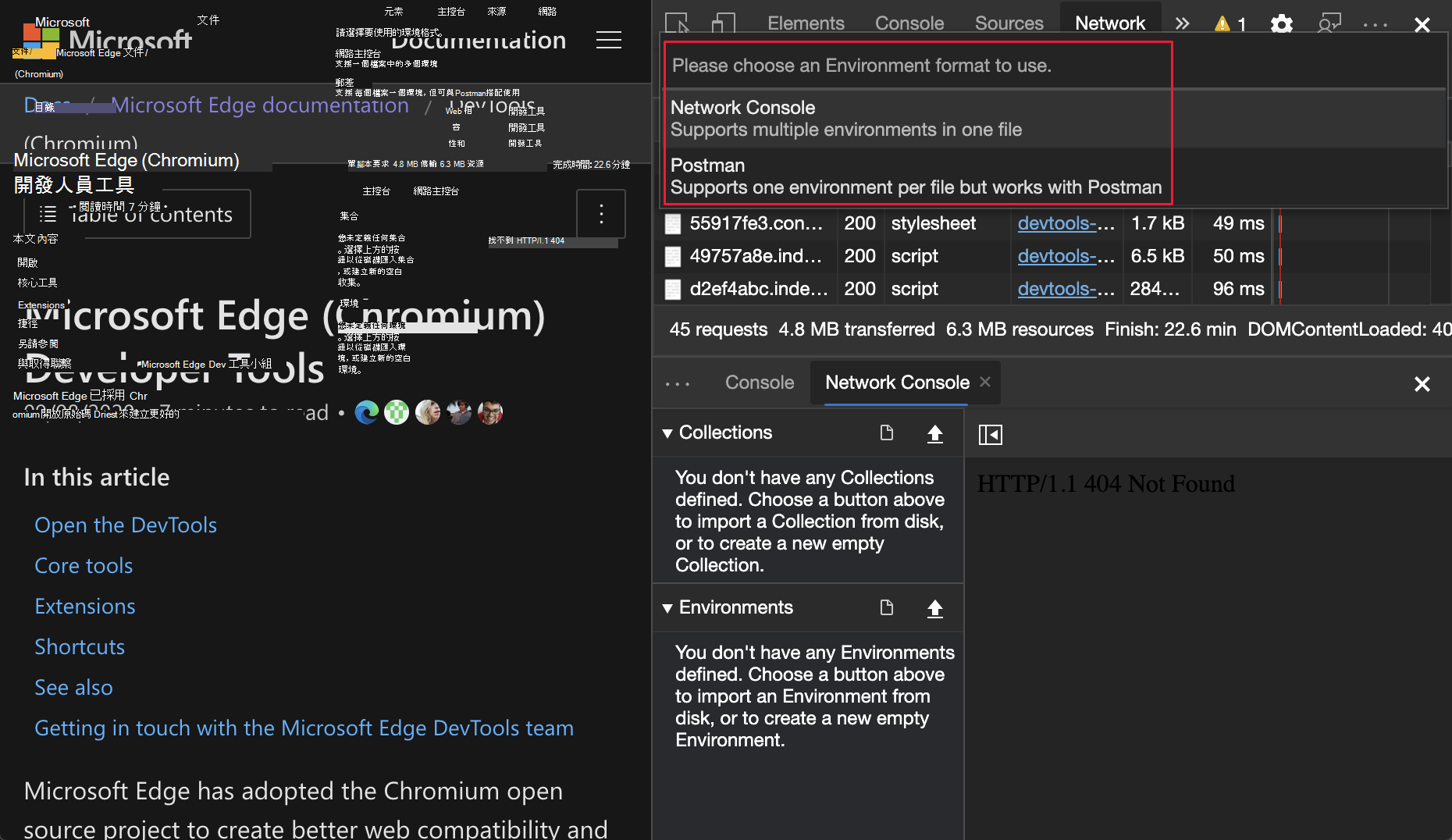Open the 'Open the DevTools' article link
The width and height of the screenshot is (1452, 840).
click(x=126, y=525)
